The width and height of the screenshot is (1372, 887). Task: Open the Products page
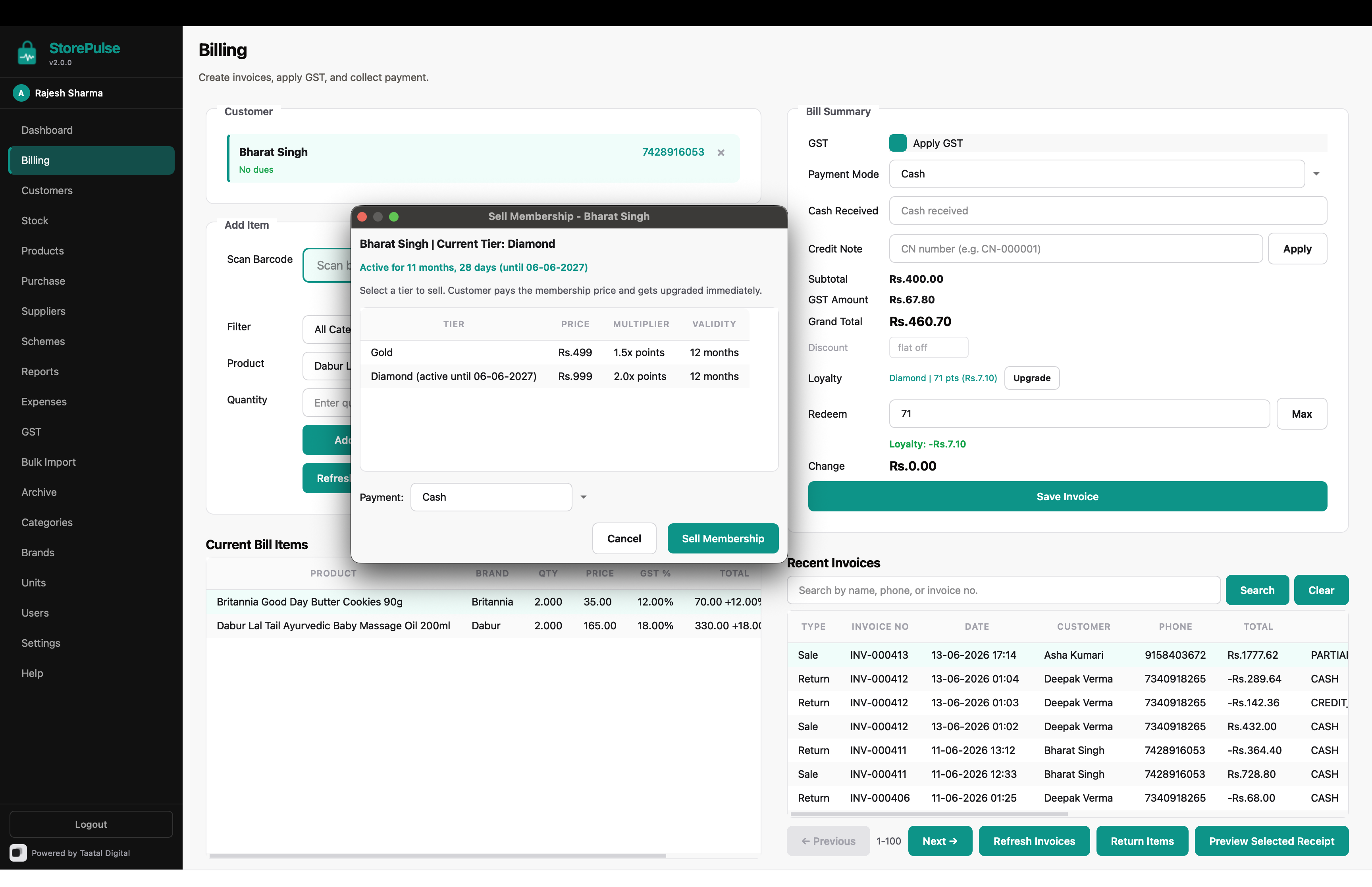click(91, 251)
